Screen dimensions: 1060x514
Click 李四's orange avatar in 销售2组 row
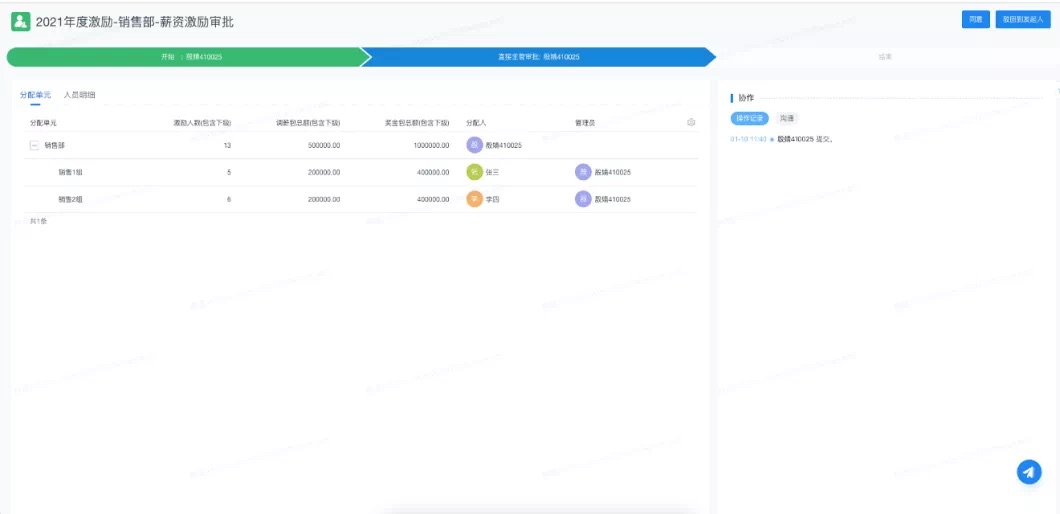click(x=474, y=199)
